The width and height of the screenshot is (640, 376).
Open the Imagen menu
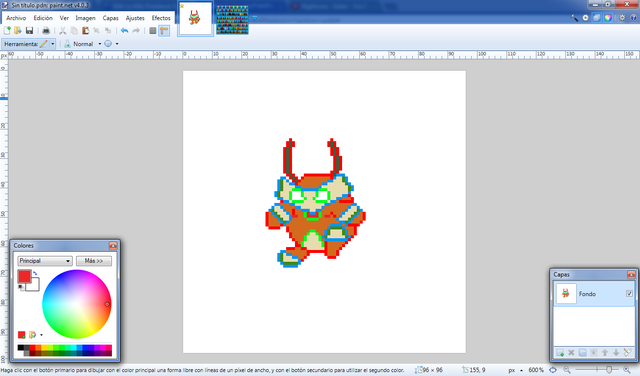coord(85,18)
